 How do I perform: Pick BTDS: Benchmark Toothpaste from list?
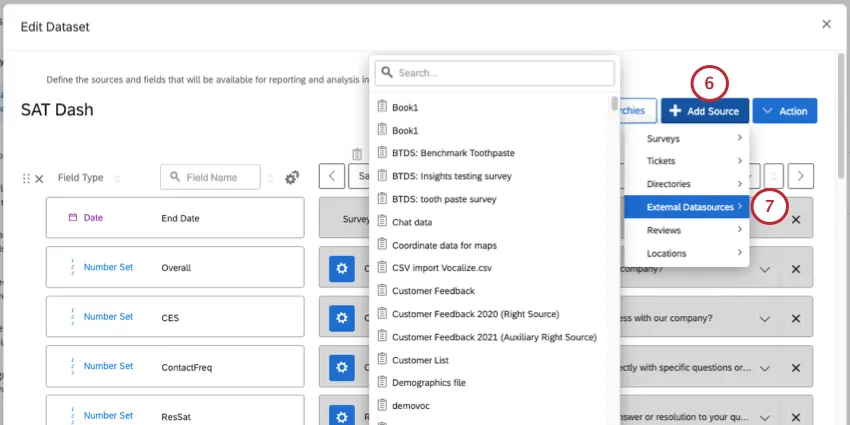tap(453, 153)
